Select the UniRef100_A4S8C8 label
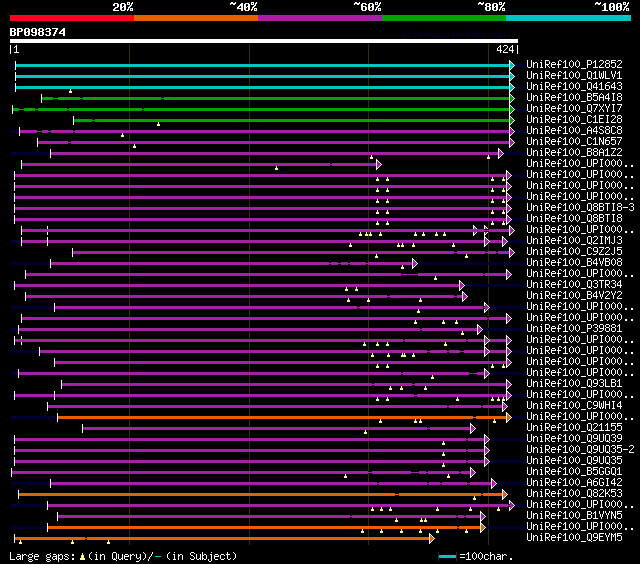This screenshot has height=564, width=640. (574, 131)
